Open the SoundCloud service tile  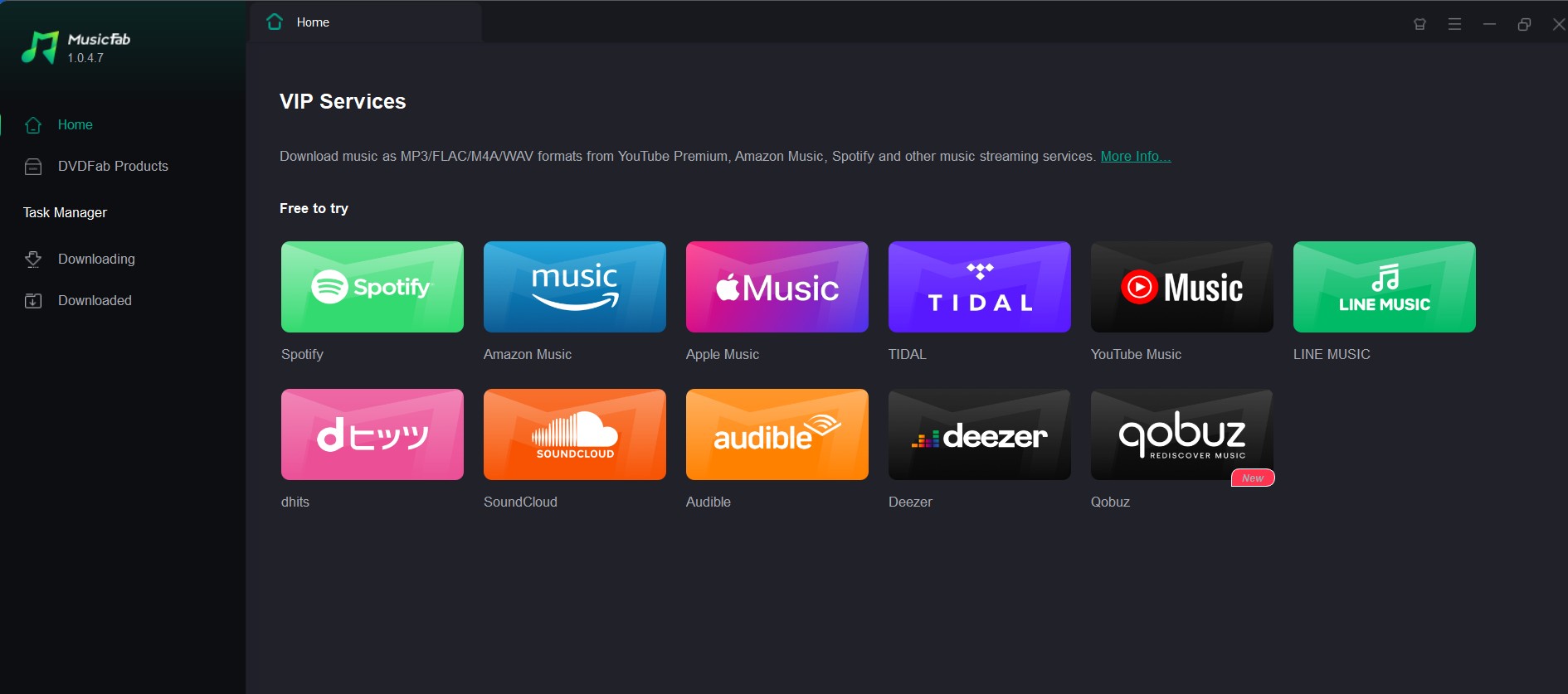coord(575,434)
